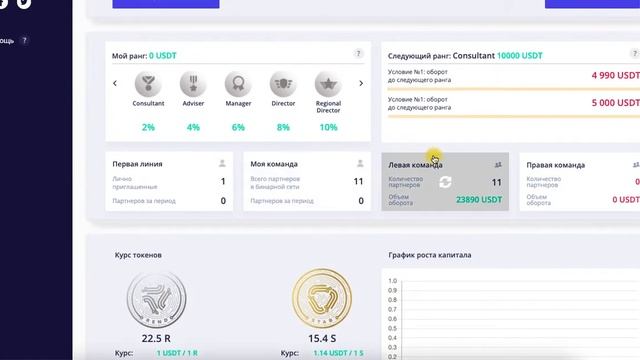Click group icon in Правая команда card
The image size is (640, 360).
click(636, 165)
